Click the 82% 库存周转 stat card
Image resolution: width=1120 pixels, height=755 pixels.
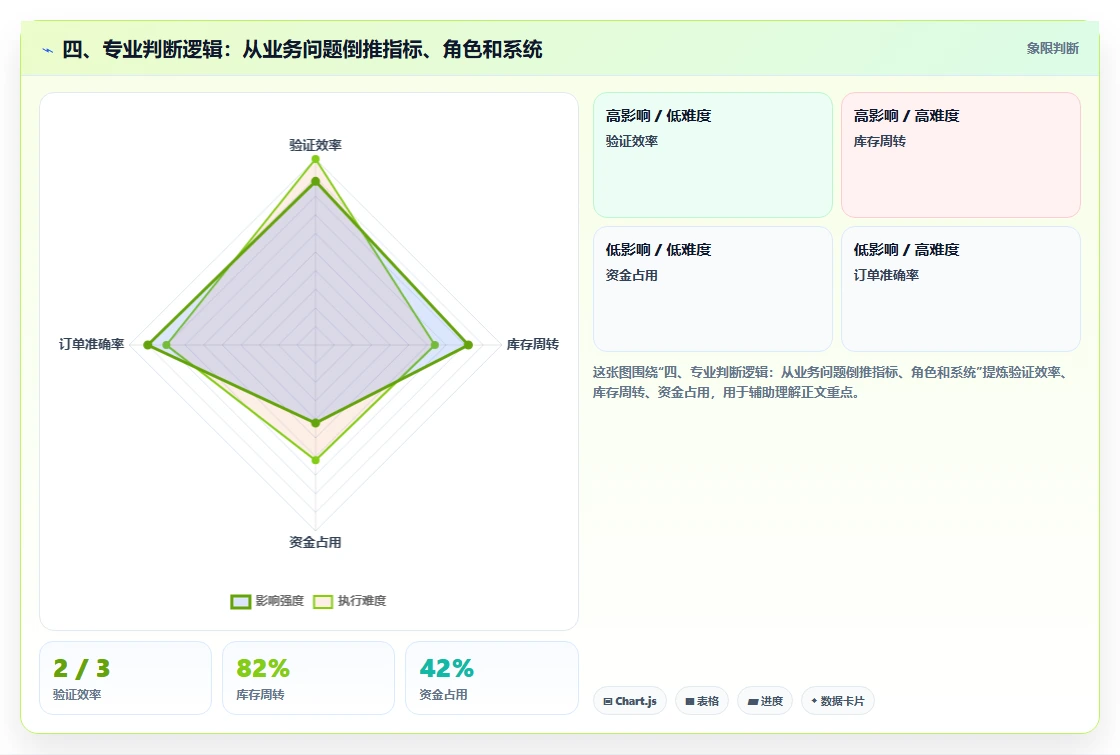[309, 678]
